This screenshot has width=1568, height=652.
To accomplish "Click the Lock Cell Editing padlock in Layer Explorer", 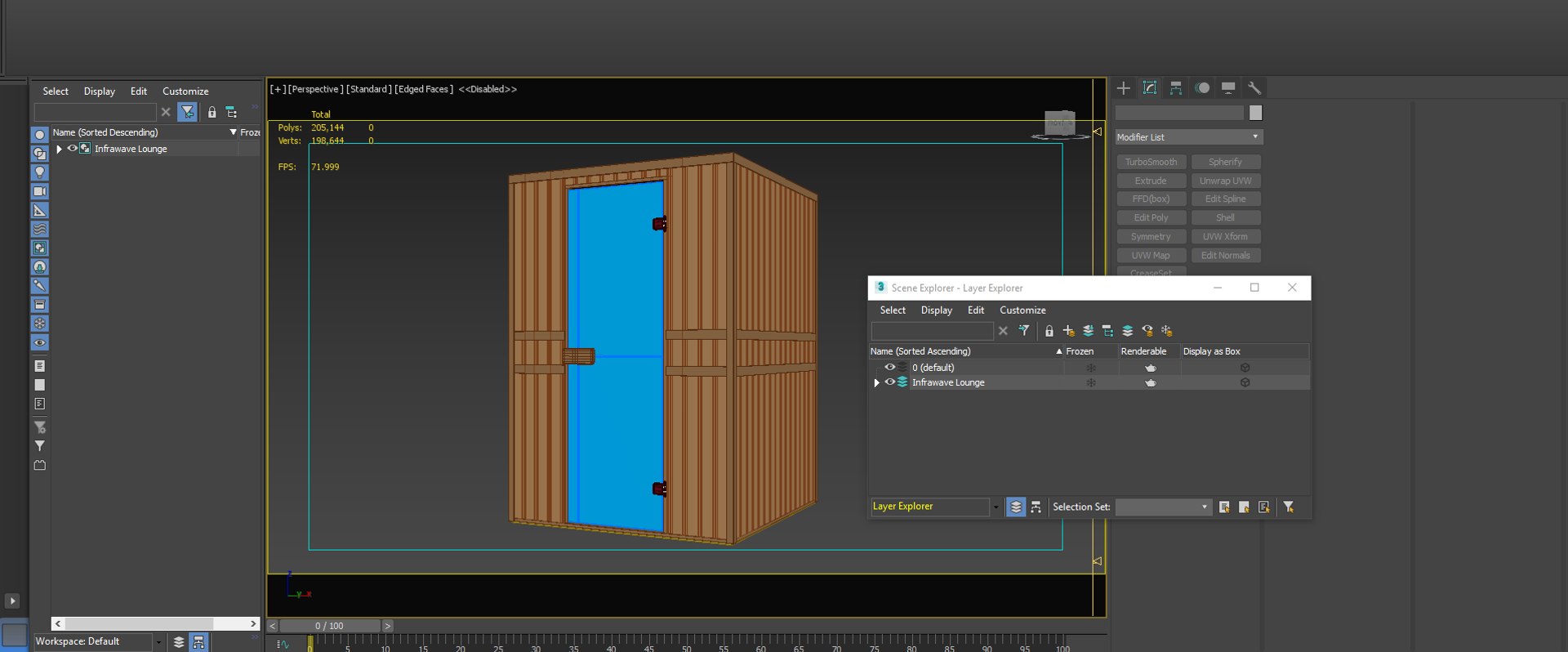I will pyautogui.click(x=1049, y=331).
